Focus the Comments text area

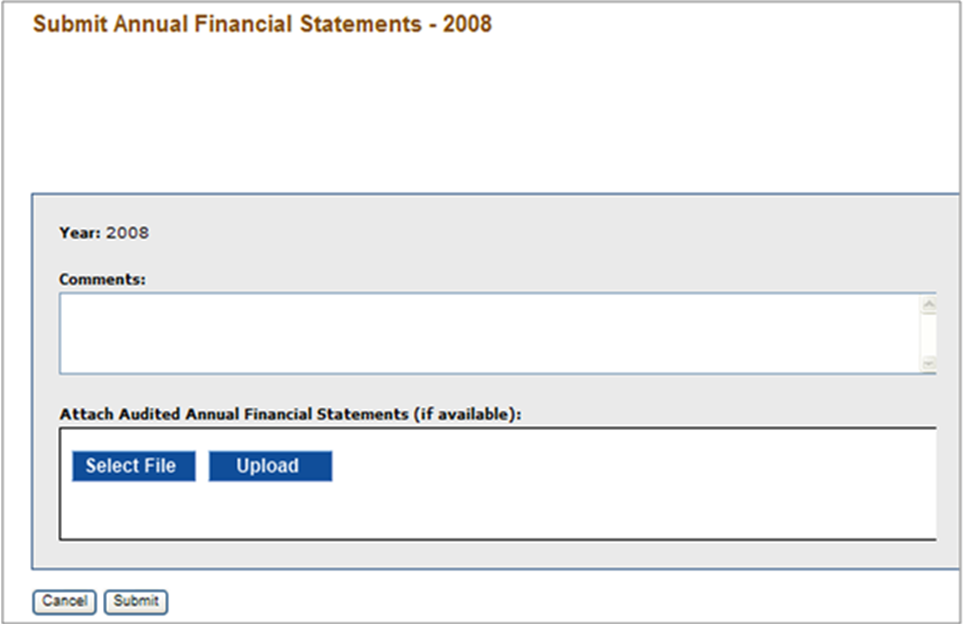coord(480,334)
